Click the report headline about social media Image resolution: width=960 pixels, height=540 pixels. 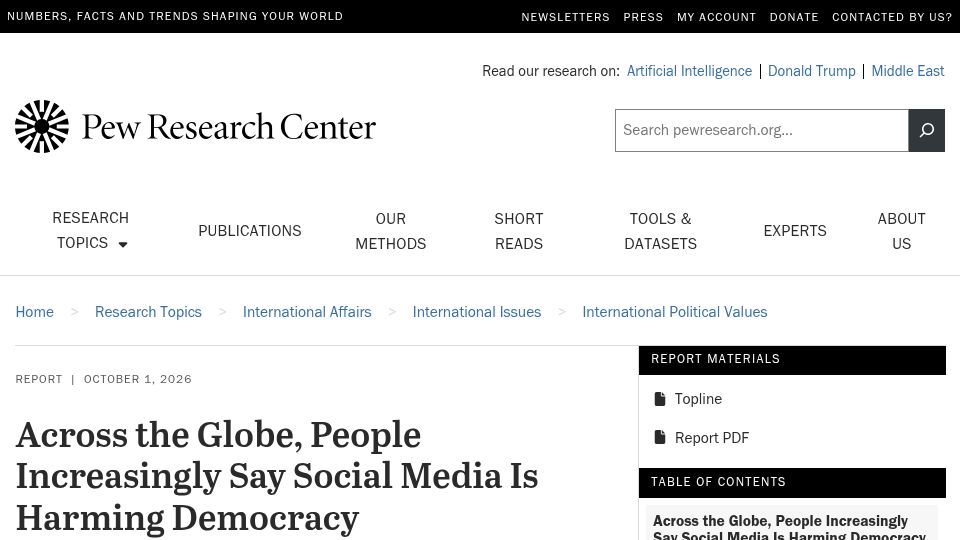(277, 476)
